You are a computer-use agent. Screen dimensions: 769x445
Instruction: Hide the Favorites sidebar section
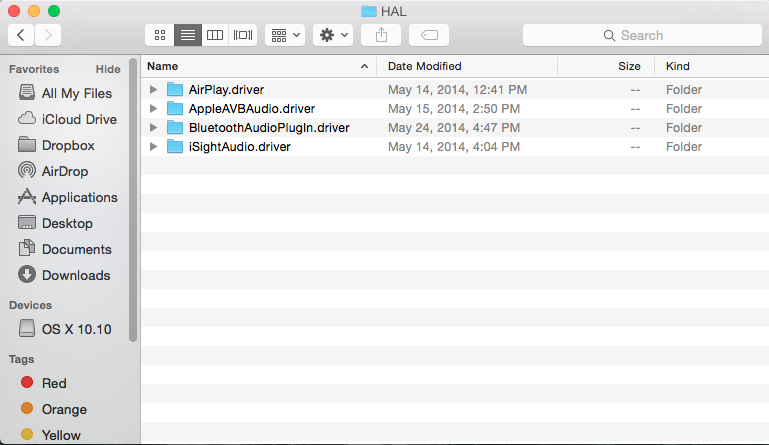(108, 69)
